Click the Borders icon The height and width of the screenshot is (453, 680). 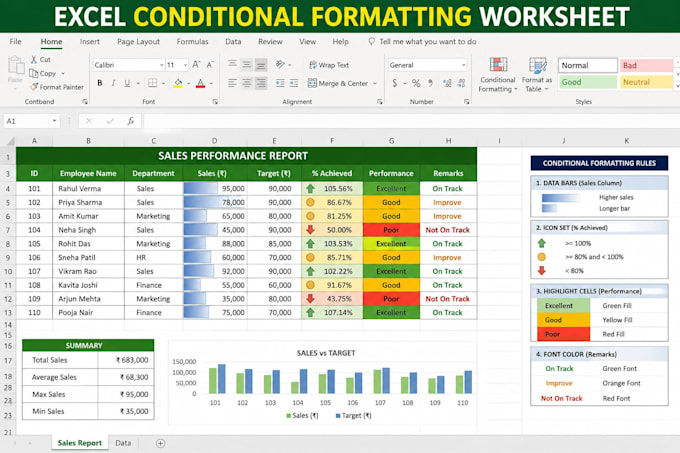pos(153,83)
